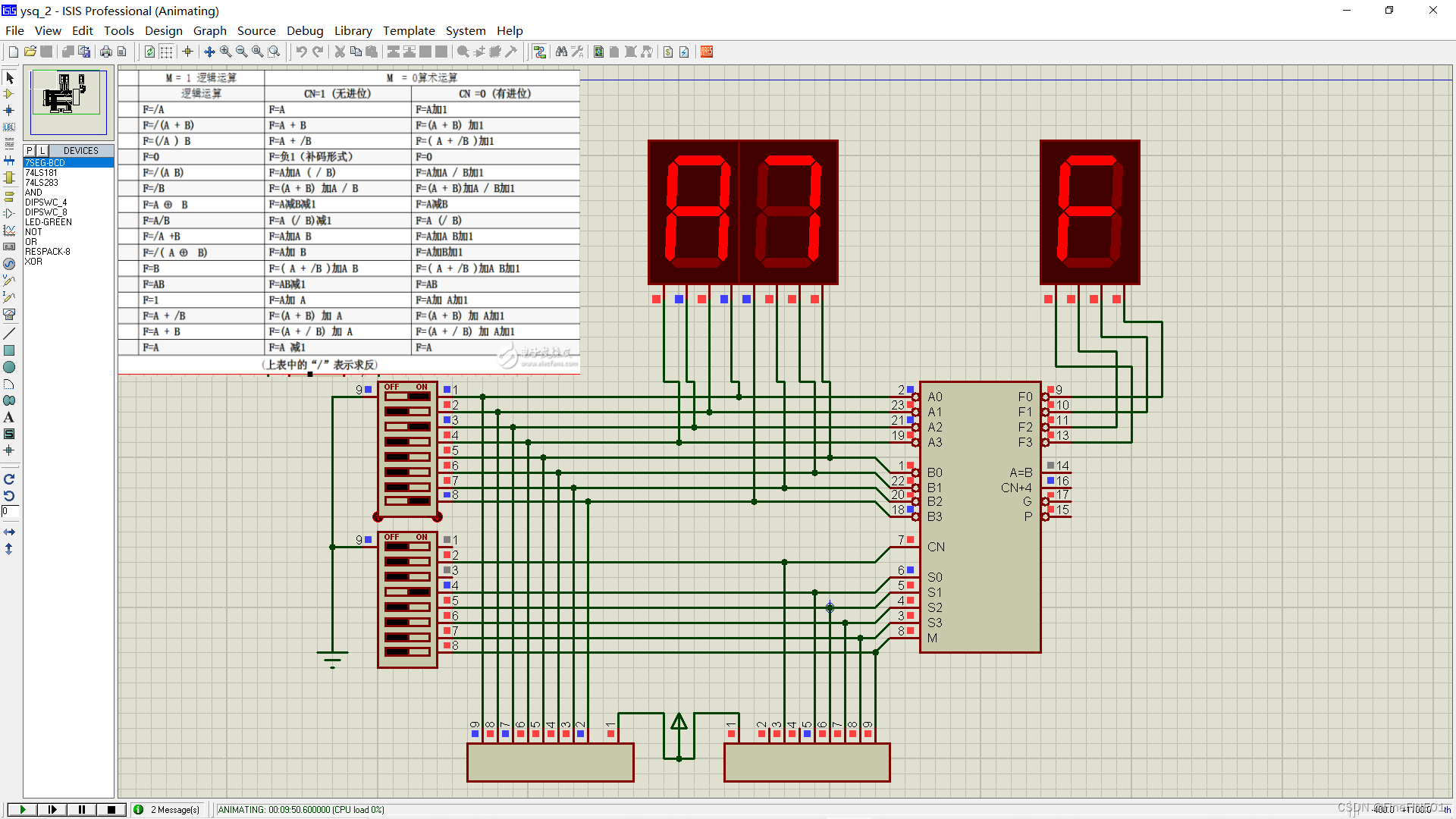Click the open design folder icon
The width and height of the screenshot is (1456, 819).
pos(30,52)
